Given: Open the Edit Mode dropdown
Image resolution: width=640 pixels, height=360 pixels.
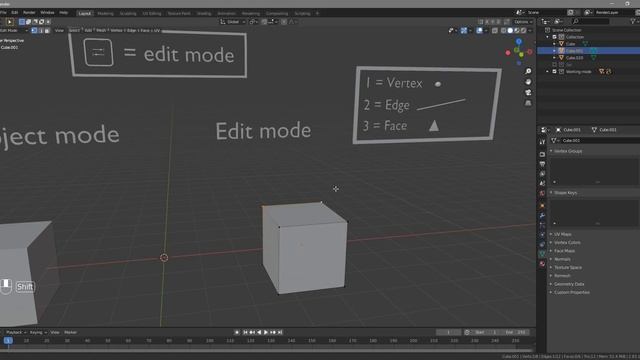Looking at the screenshot, I should coord(14,31).
